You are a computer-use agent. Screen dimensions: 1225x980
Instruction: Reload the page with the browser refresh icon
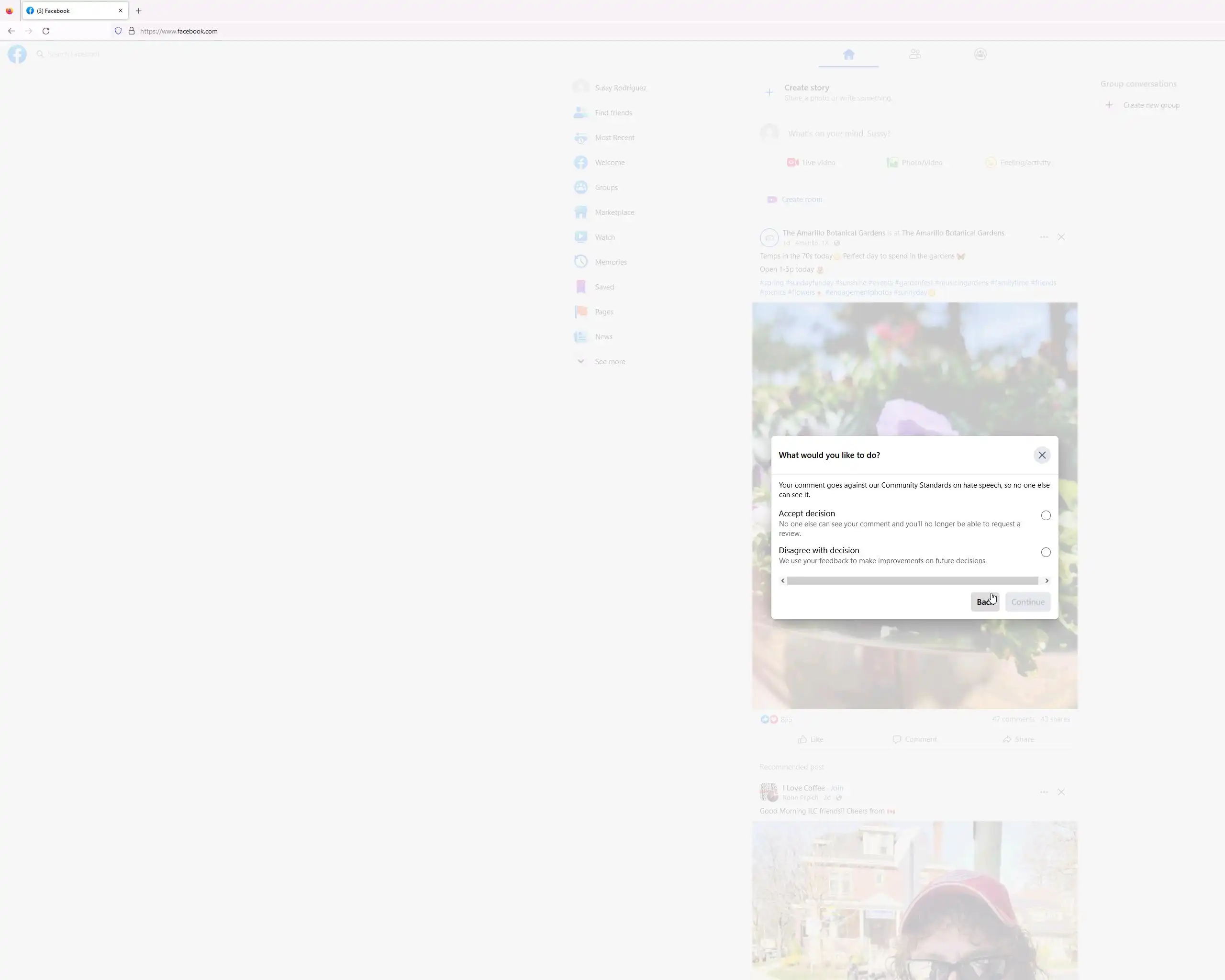tap(46, 31)
